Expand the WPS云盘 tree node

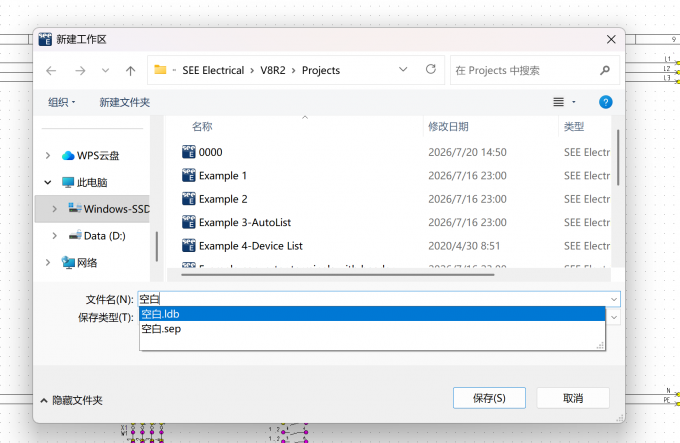tap(48, 155)
